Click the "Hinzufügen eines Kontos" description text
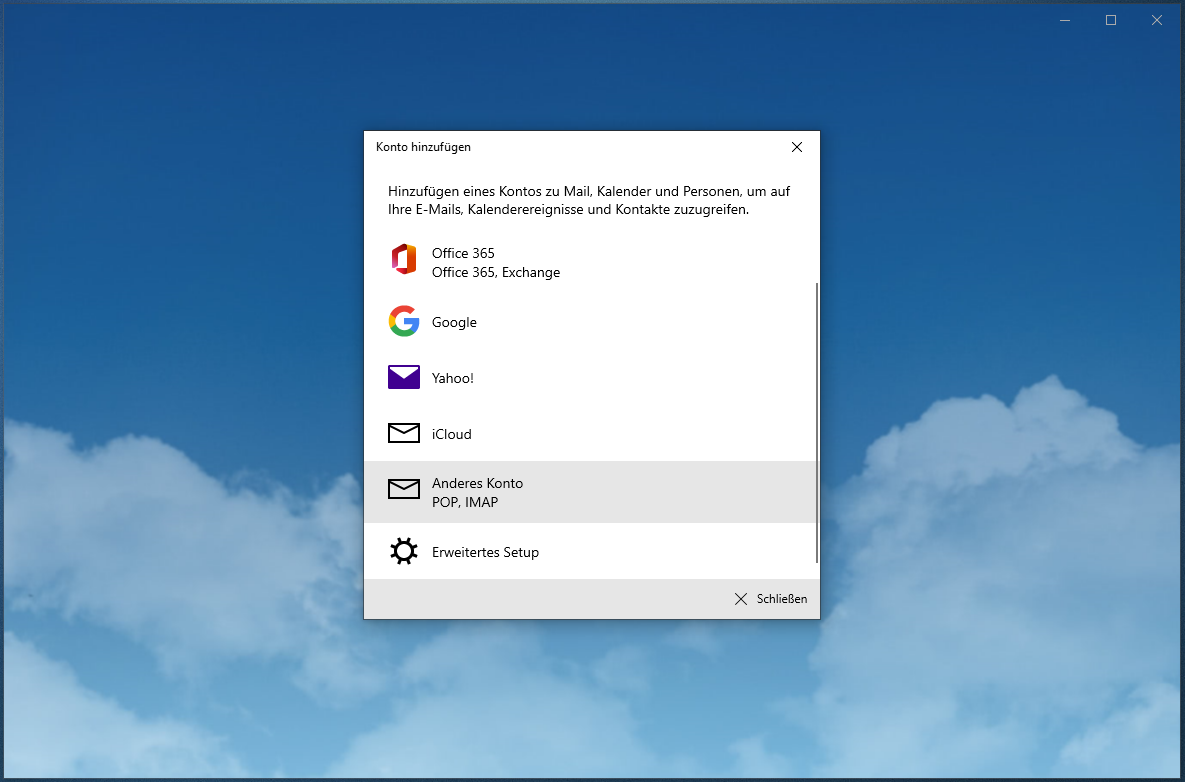This screenshot has width=1185, height=782. point(589,200)
